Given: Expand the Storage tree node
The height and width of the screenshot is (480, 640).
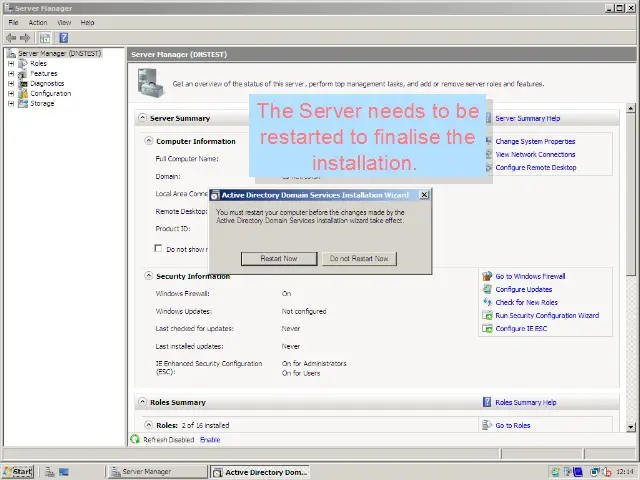Looking at the screenshot, I should coord(11,104).
